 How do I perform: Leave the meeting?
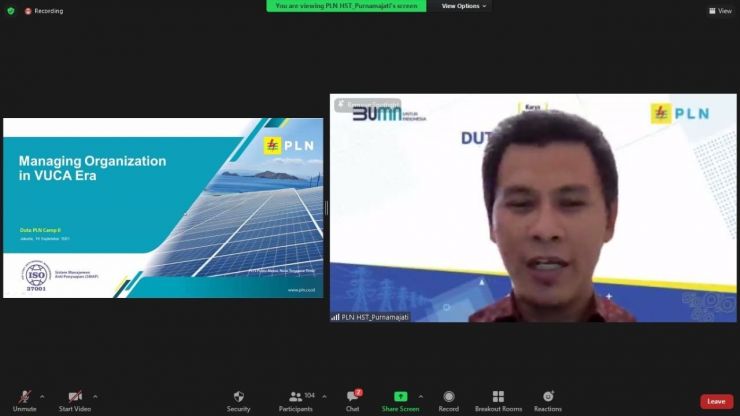(716, 401)
